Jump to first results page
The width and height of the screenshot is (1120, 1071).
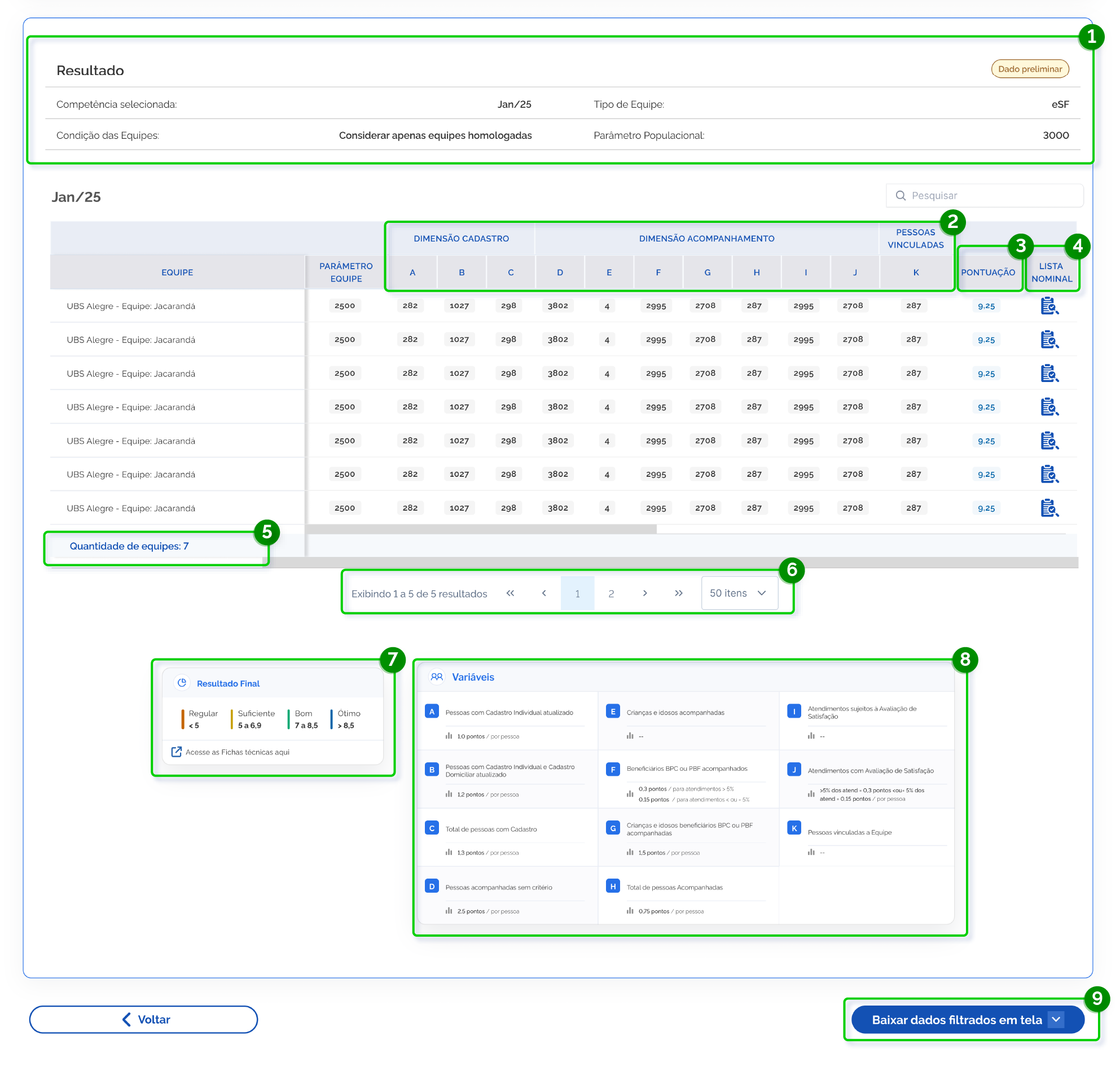pos(510,593)
